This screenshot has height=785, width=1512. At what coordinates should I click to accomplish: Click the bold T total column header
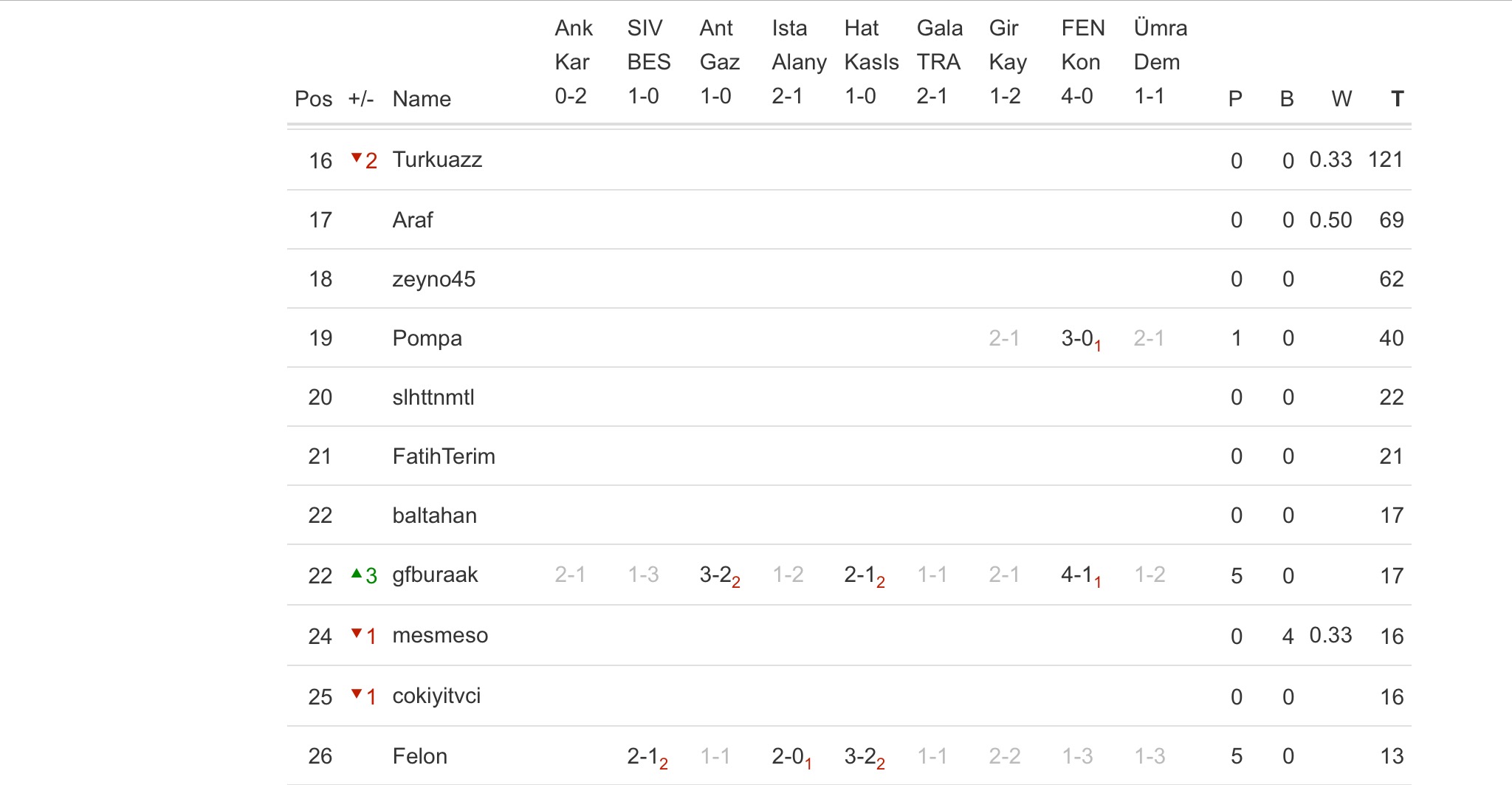(1396, 99)
